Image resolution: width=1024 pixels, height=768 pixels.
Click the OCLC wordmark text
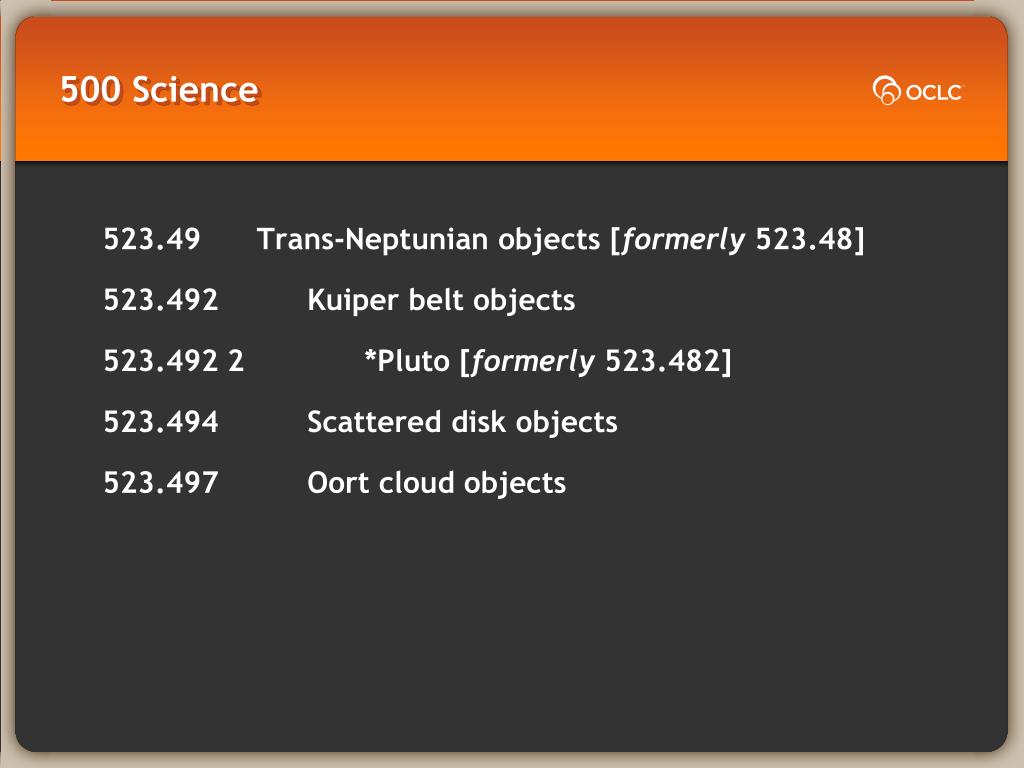[x=934, y=92]
